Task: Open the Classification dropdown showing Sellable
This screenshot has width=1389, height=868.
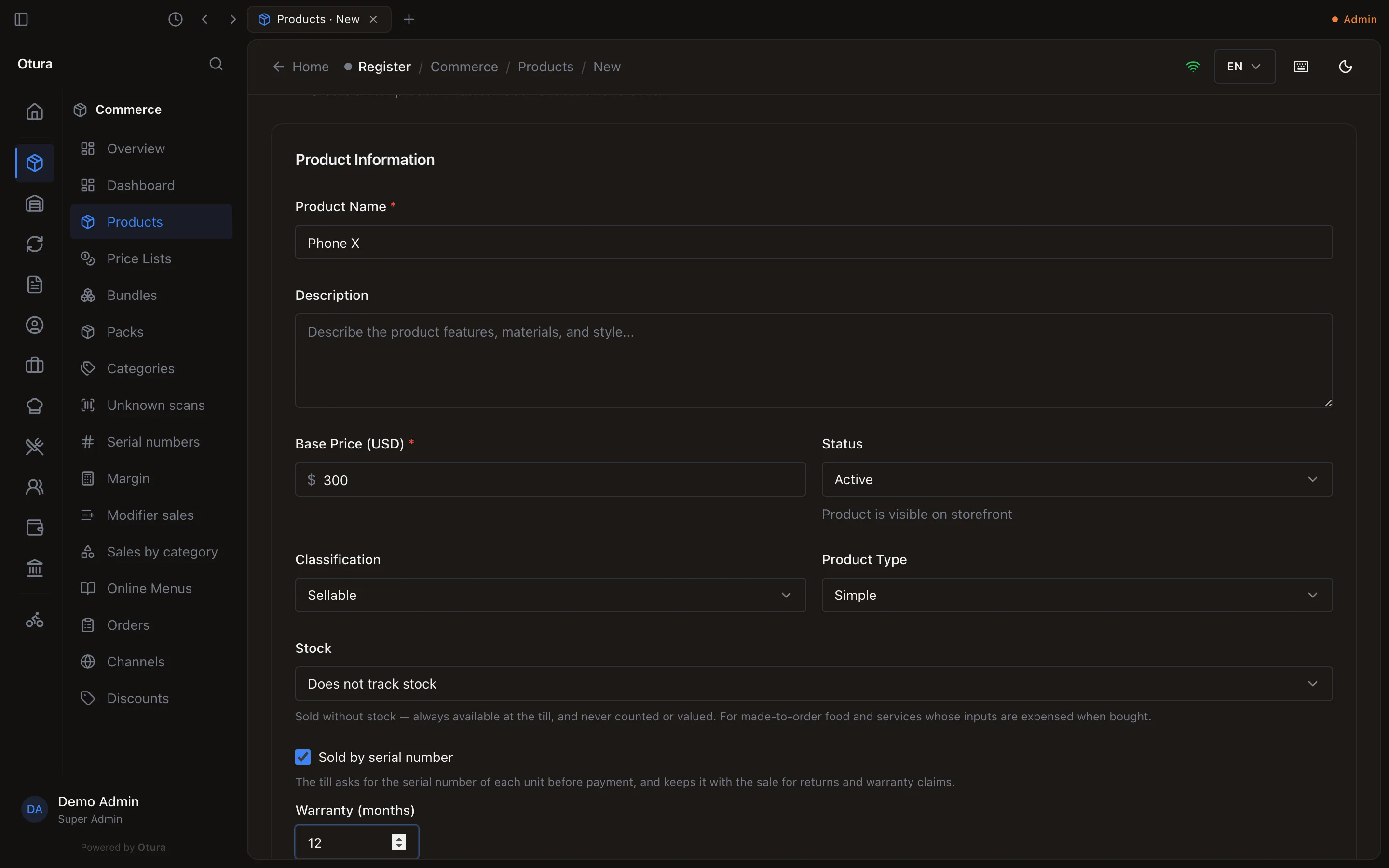Action: pos(550,595)
